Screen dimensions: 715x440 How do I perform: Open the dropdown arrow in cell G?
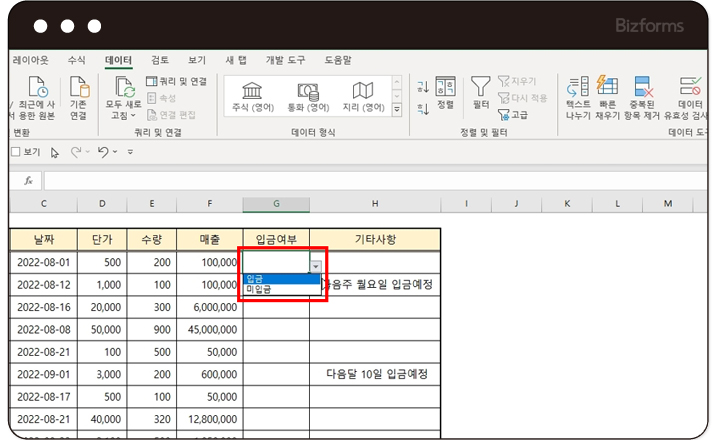[316, 267]
